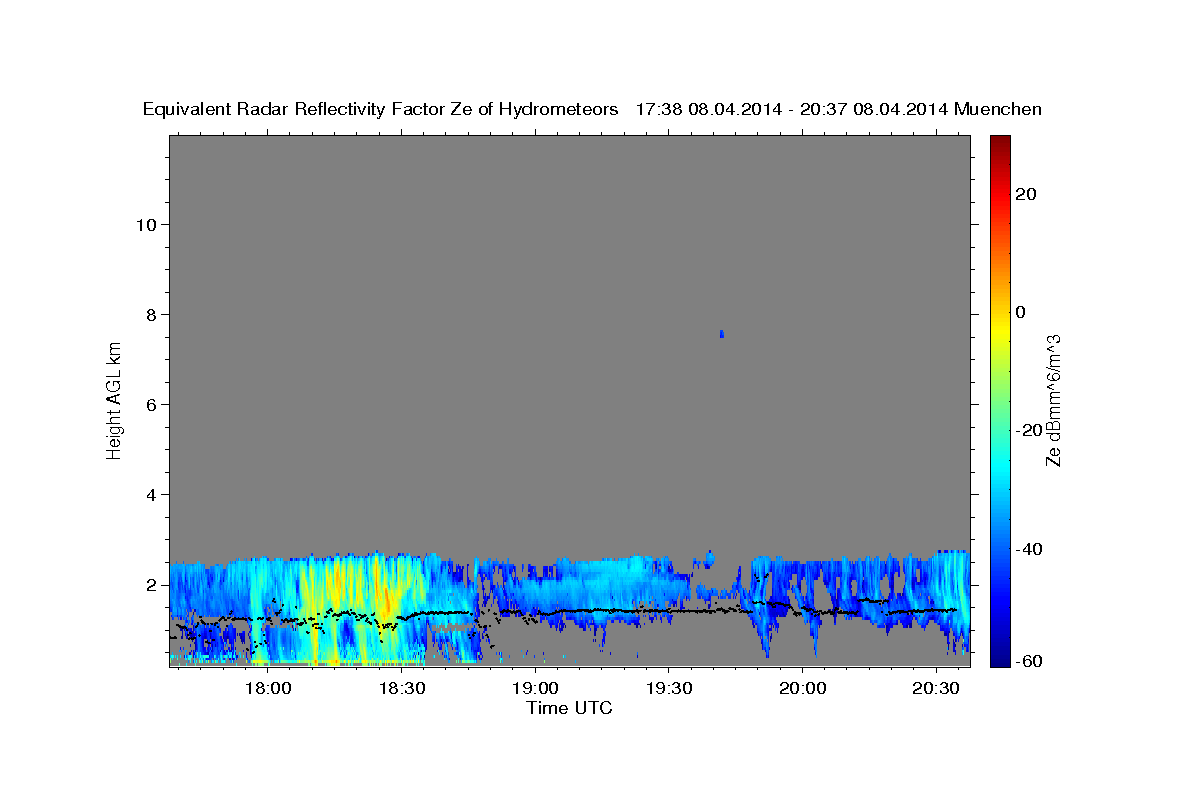
Task: Click the isolated blue echo near 7.5 km
Action: pos(722,333)
